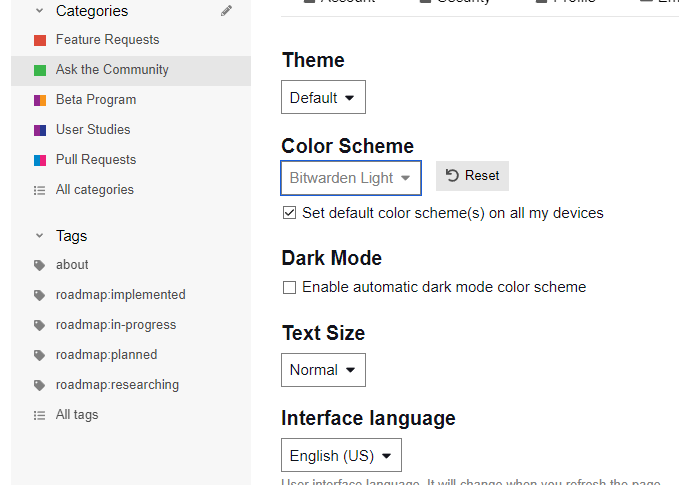Viewport: 679px width, 485px height.
Task: Click the green Ask the Community icon
Action: click(x=40, y=70)
